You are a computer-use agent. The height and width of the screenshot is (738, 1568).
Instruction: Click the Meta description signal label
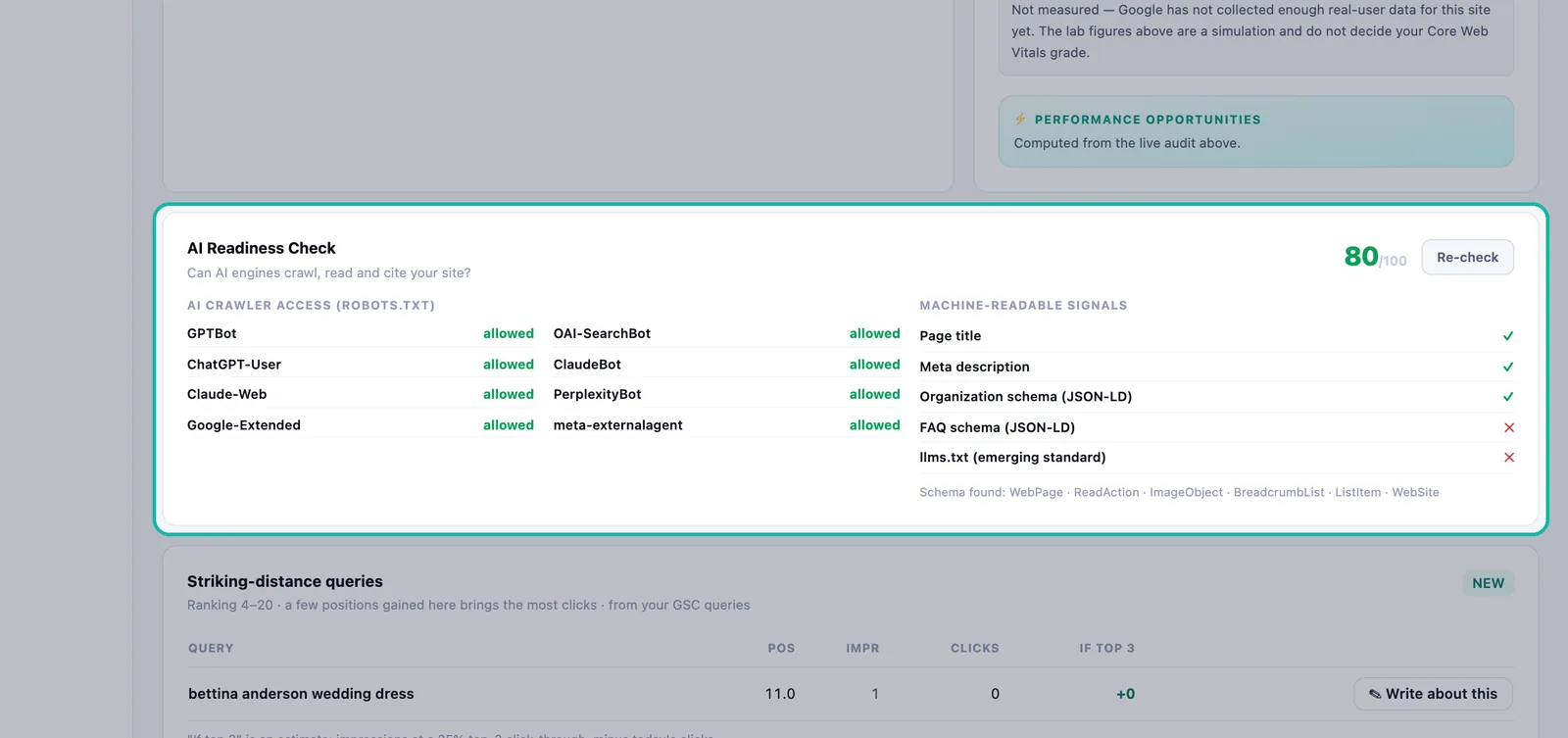pos(975,367)
